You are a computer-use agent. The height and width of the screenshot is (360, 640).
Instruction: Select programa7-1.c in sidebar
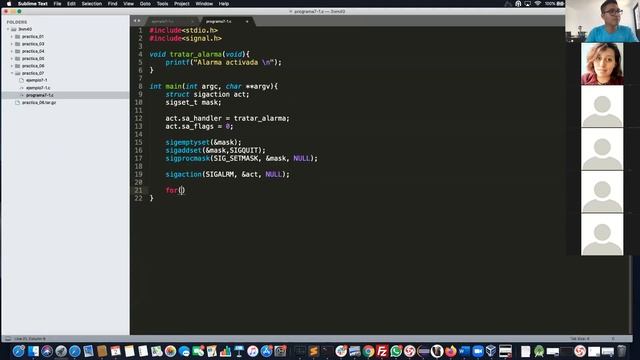tap(40, 95)
